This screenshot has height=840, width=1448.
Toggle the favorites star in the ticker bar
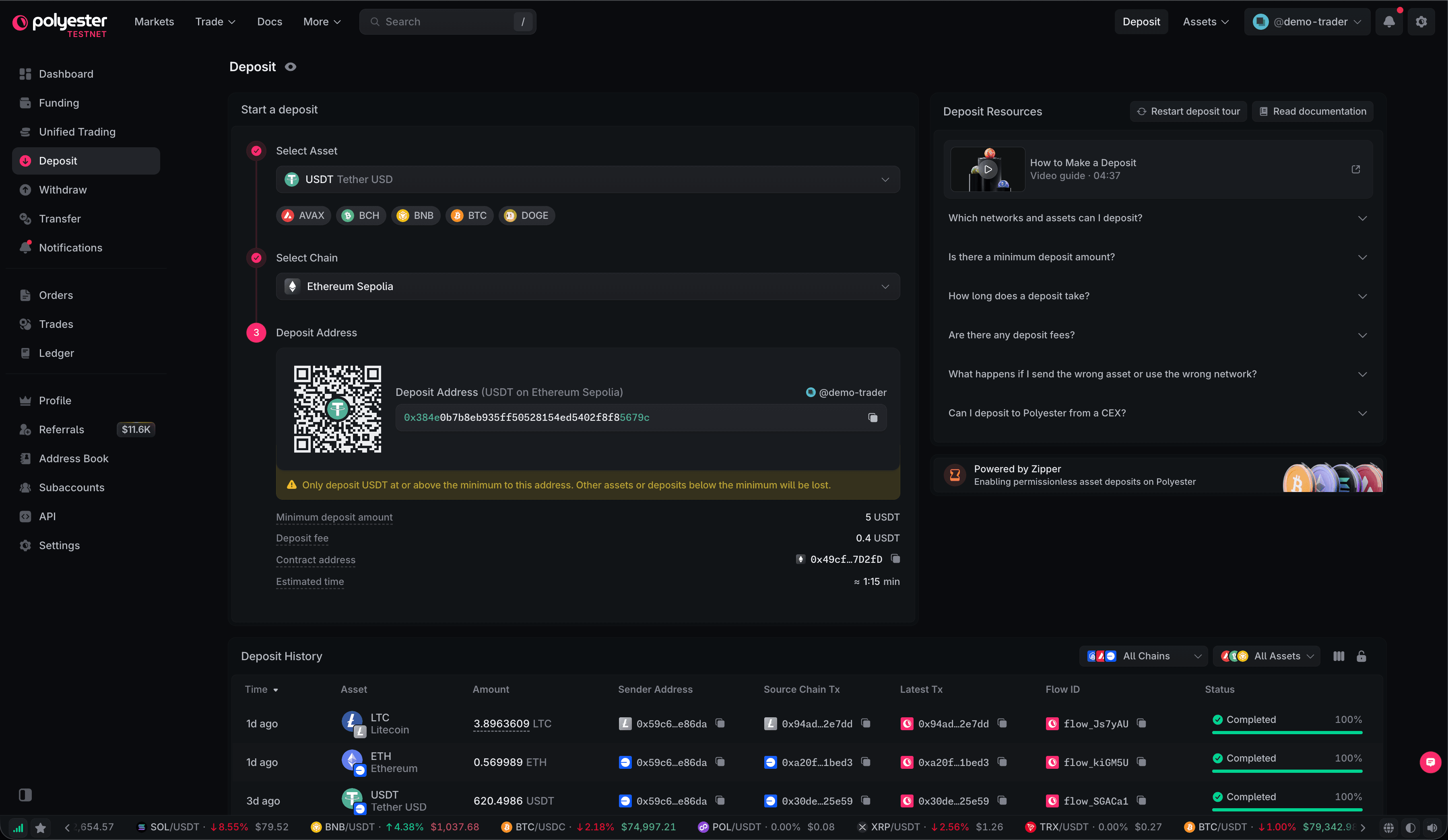coord(40,828)
